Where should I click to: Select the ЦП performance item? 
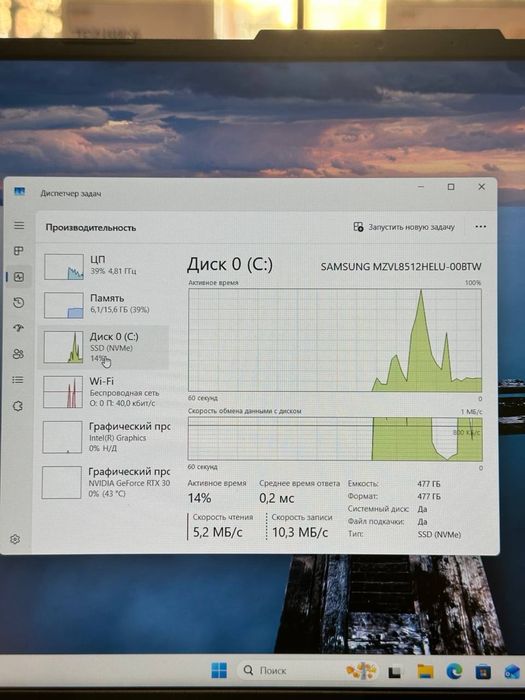tap(106, 266)
